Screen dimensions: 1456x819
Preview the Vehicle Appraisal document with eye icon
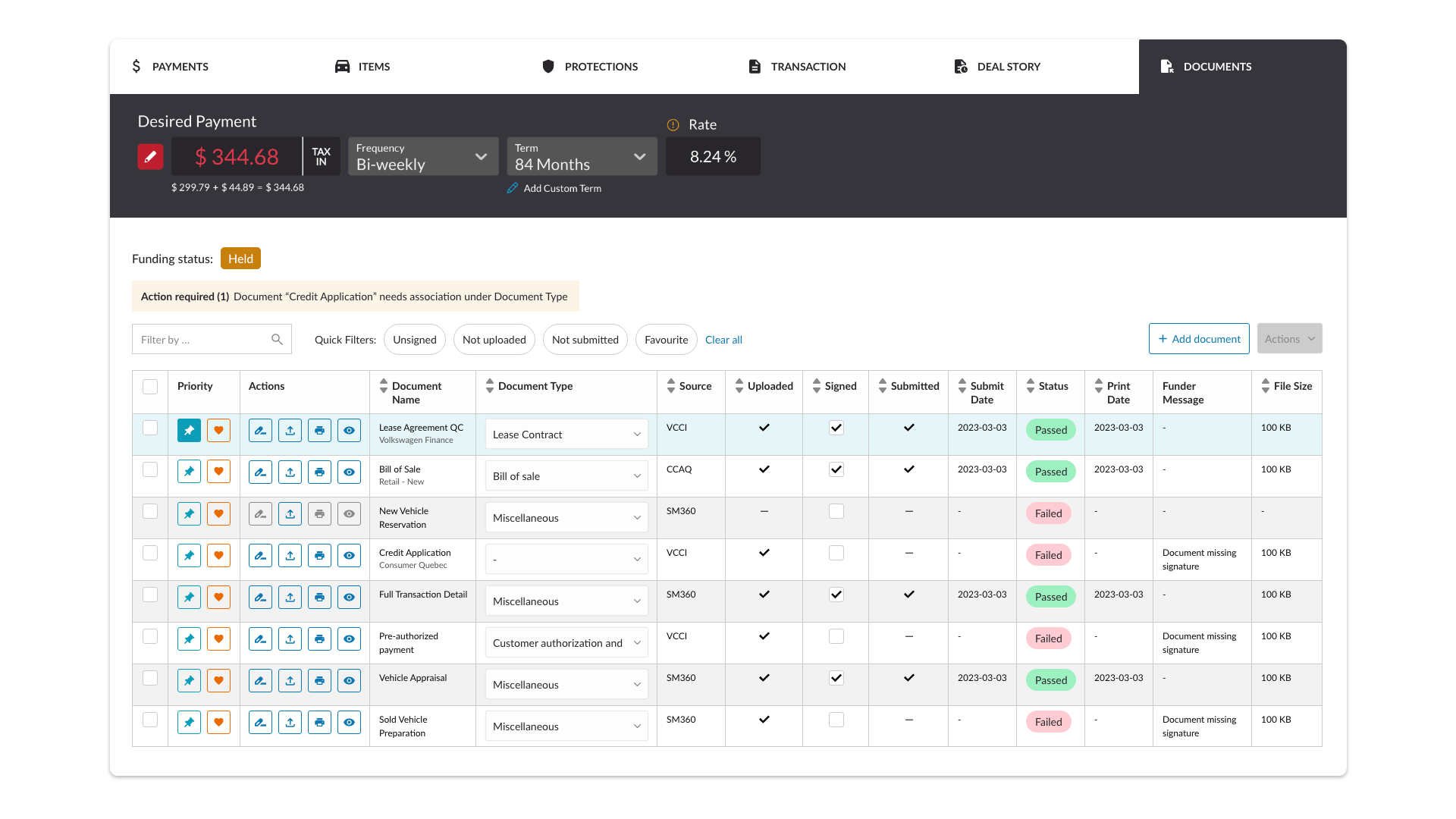349,681
